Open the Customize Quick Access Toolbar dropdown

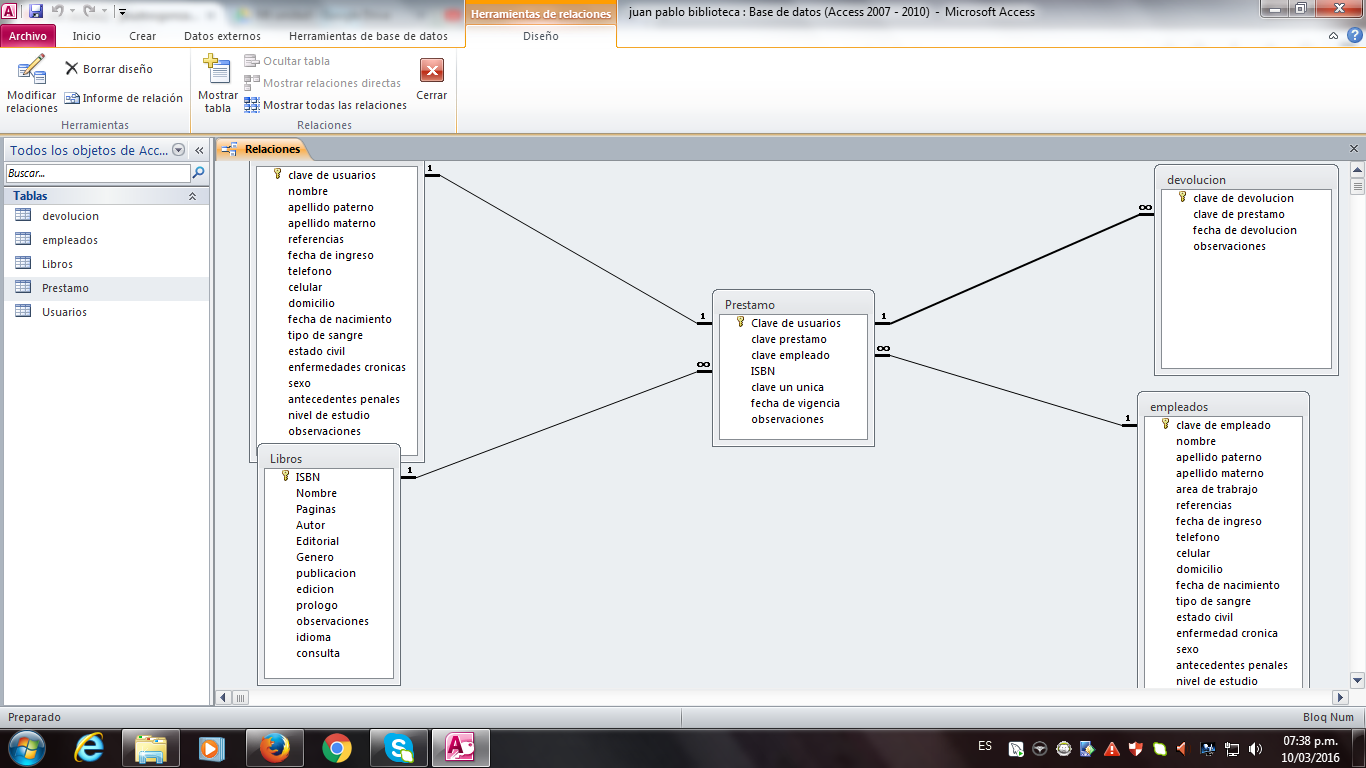pyautogui.click(x=122, y=12)
